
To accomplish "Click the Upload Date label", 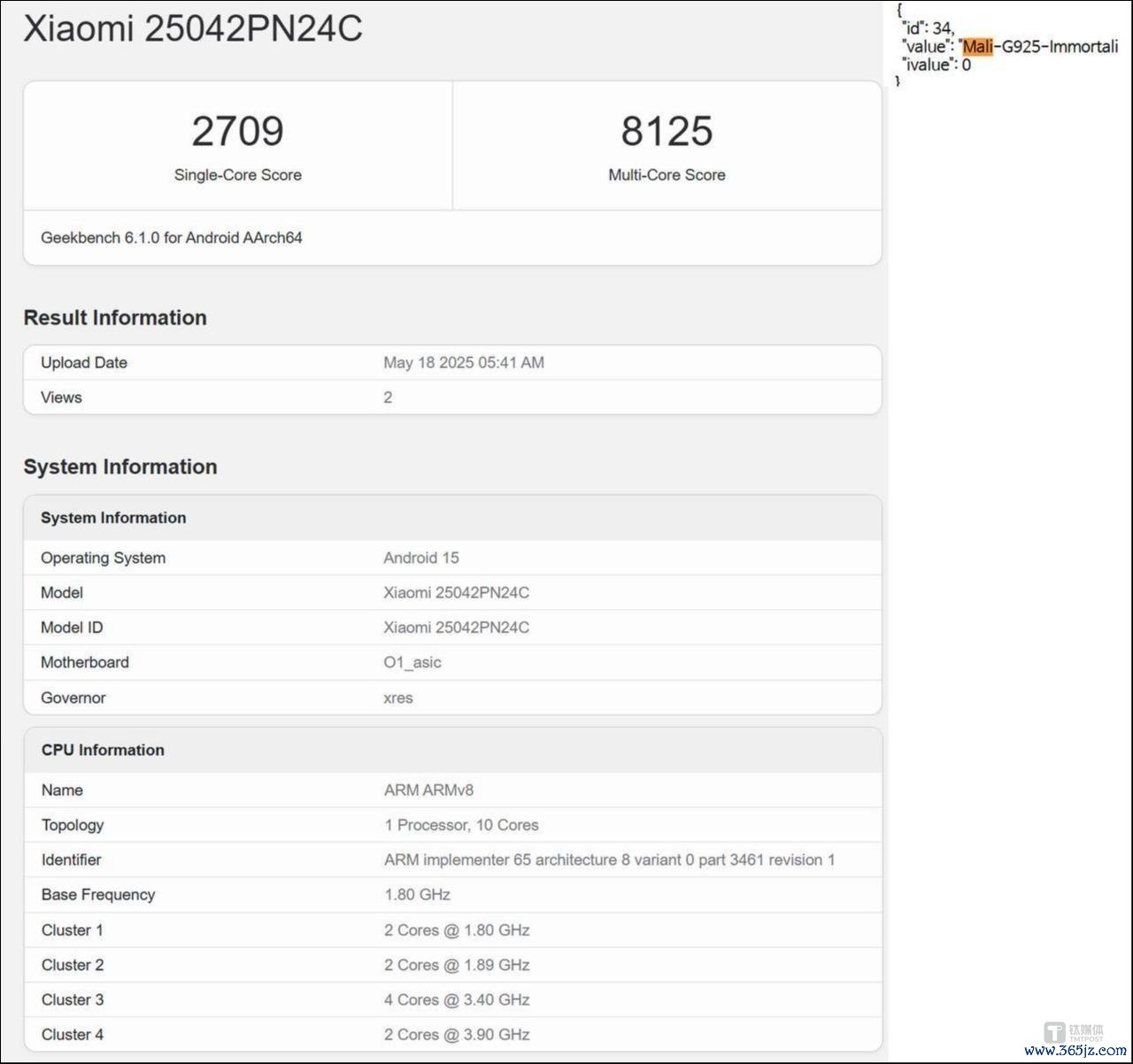I will (84, 363).
